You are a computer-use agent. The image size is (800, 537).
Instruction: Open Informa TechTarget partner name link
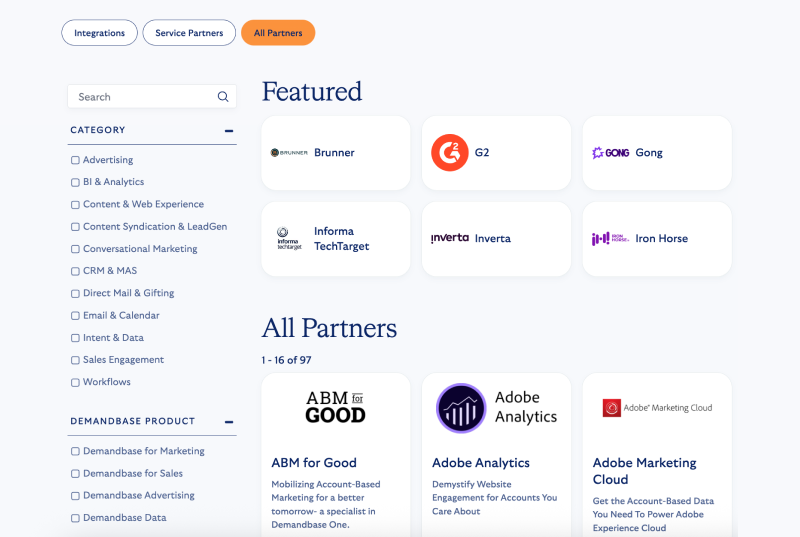pyautogui.click(x=341, y=238)
